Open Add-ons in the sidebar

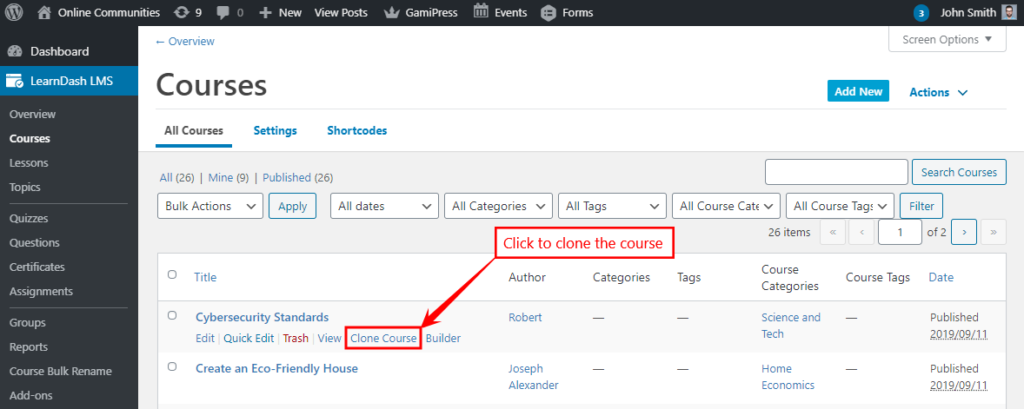click(31, 395)
